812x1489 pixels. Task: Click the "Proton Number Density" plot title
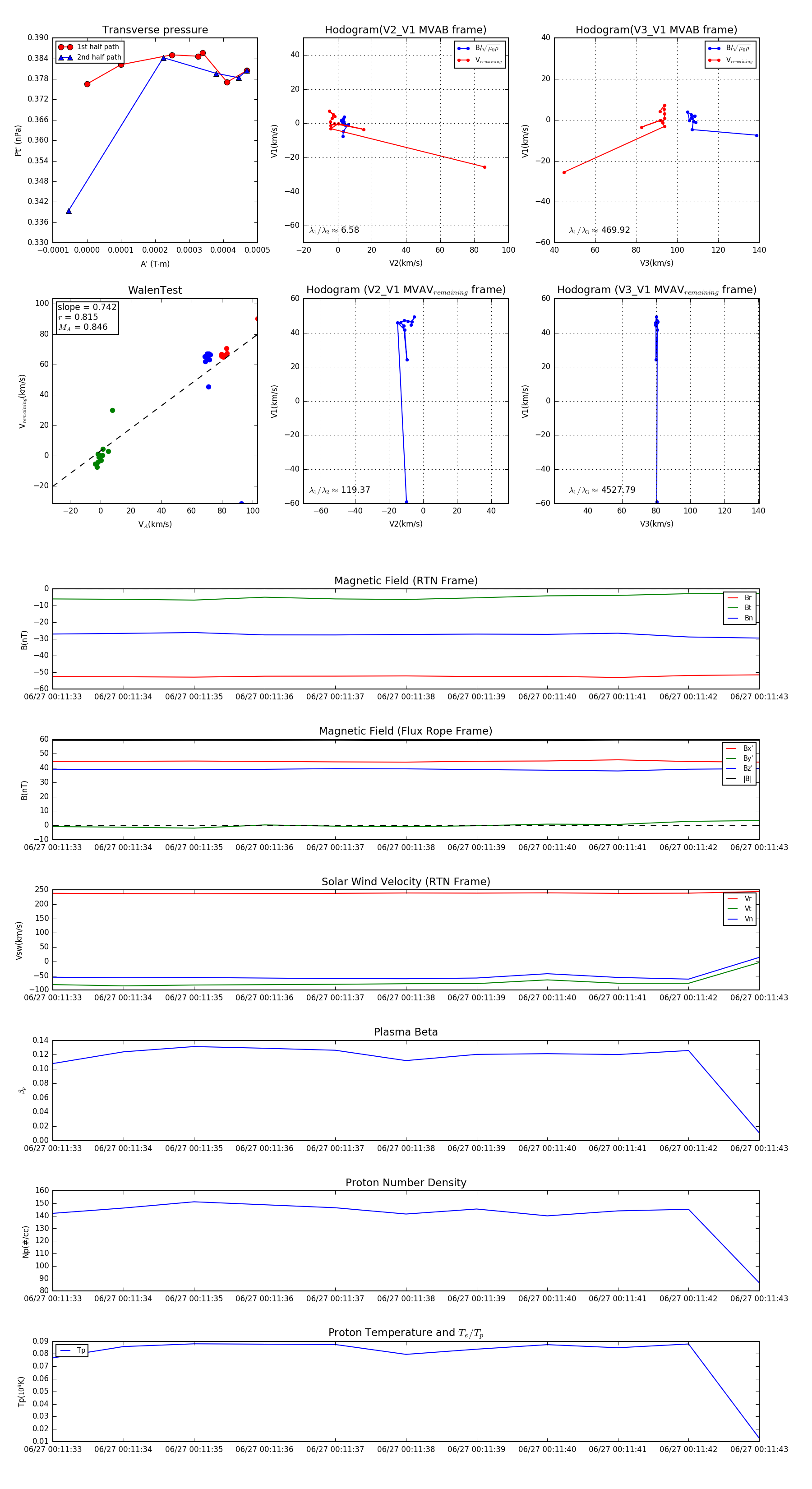click(x=406, y=1183)
